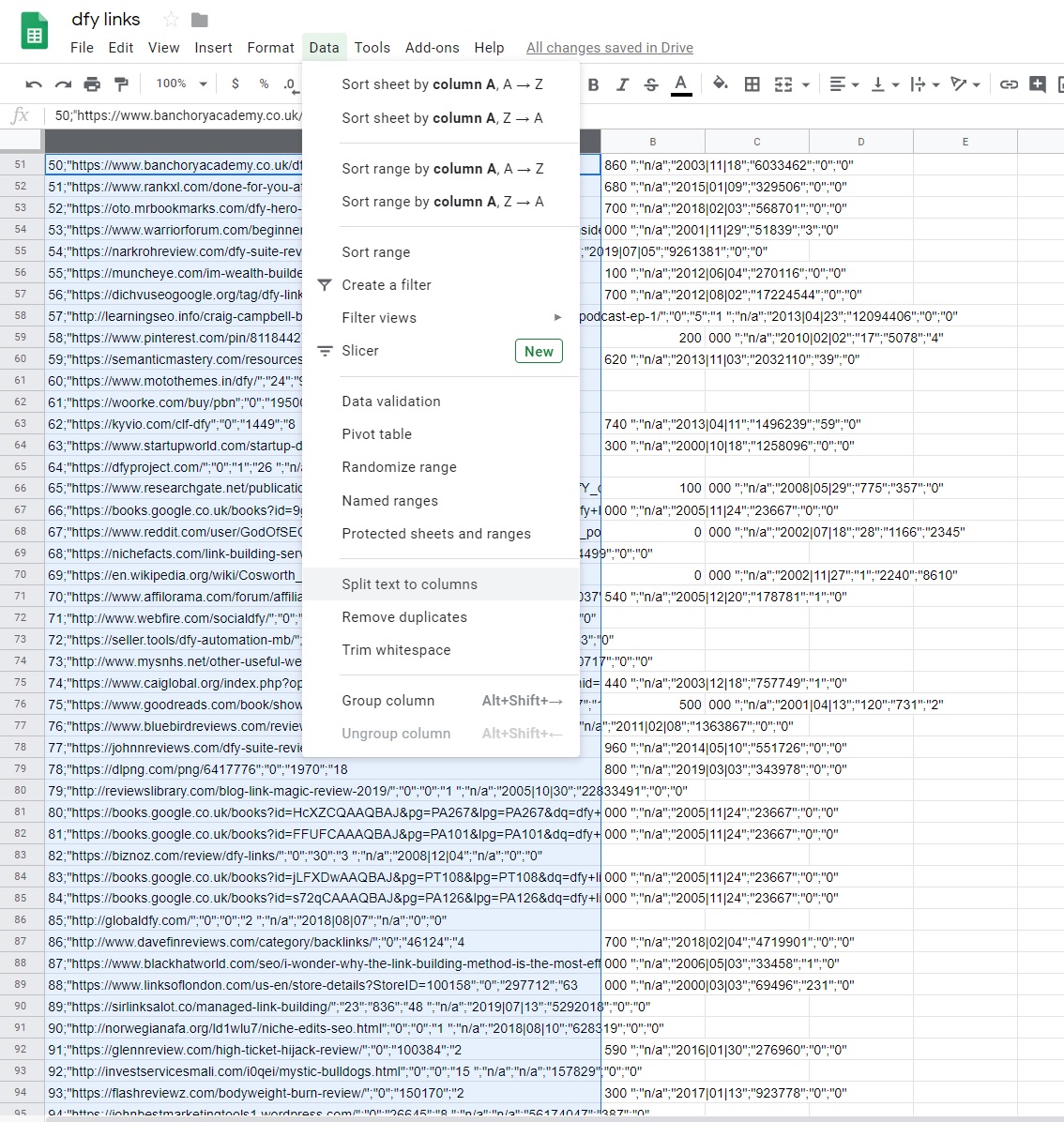Choose Sort sheet by column A, A to Z

pyautogui.click(x=441, y=84)
